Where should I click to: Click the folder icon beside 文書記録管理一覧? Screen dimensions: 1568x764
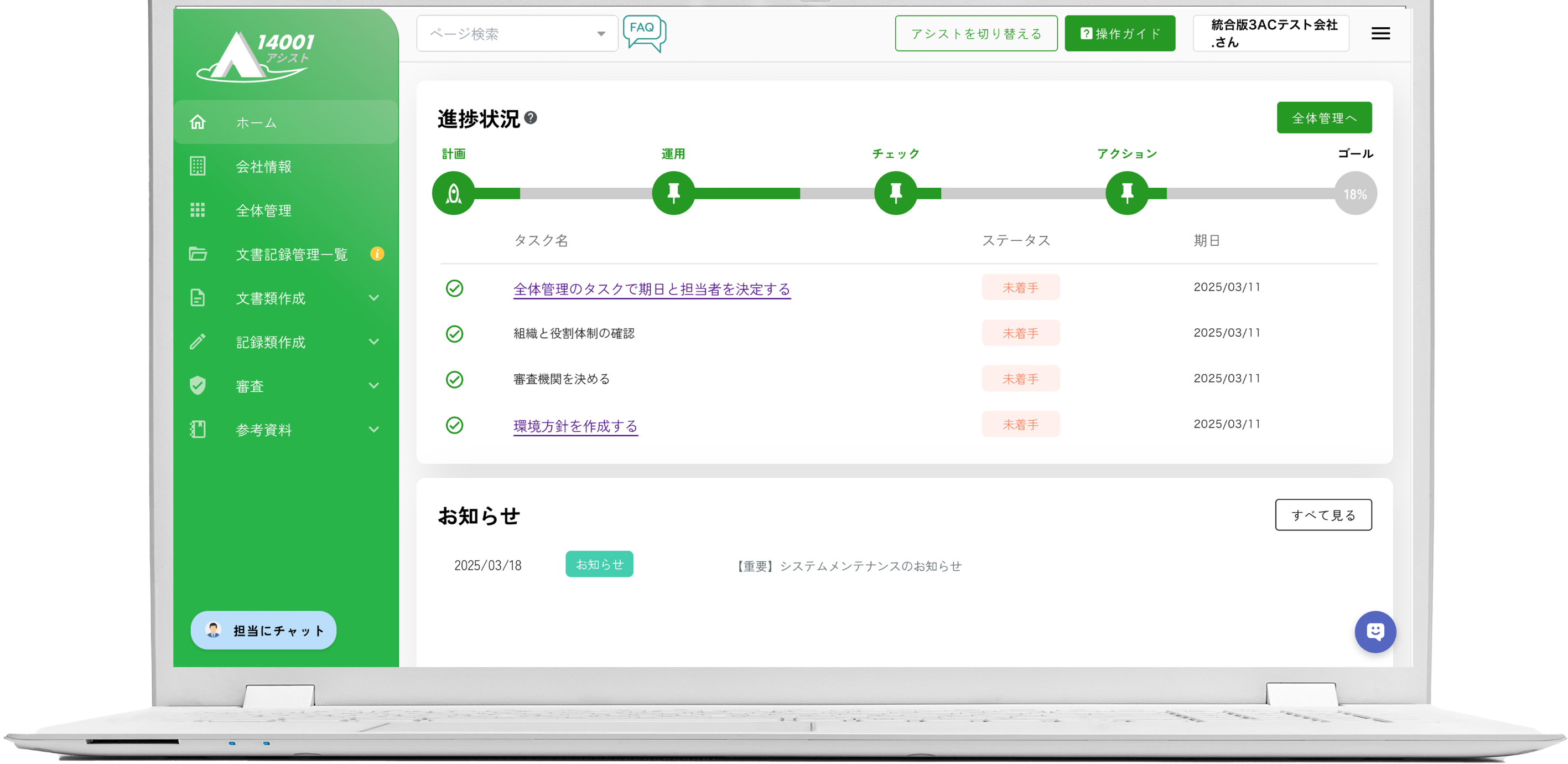[197, 254]
